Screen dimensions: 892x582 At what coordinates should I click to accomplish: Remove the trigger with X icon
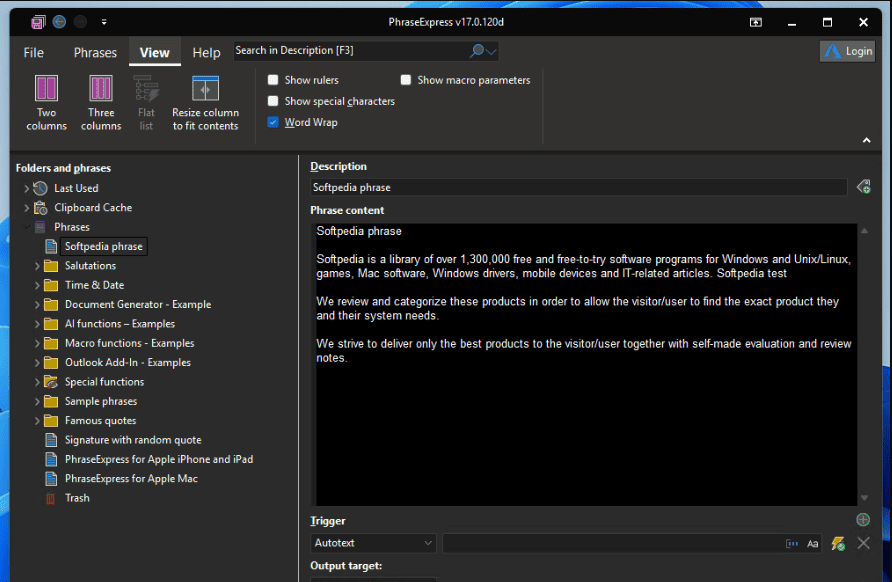pyautogui.click(x=863, y=543)
